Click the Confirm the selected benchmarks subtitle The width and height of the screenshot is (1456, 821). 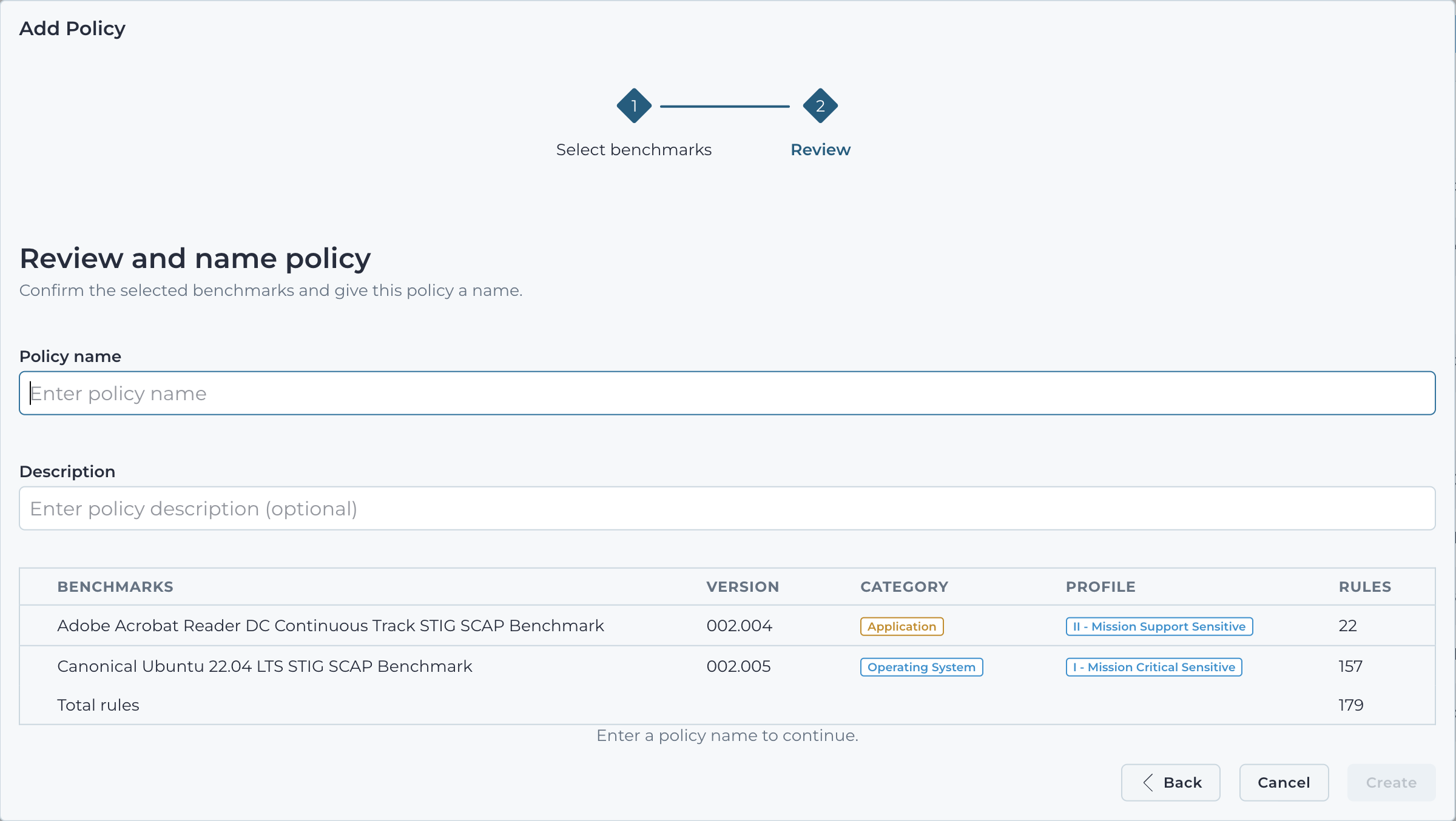tap(271, 290)
